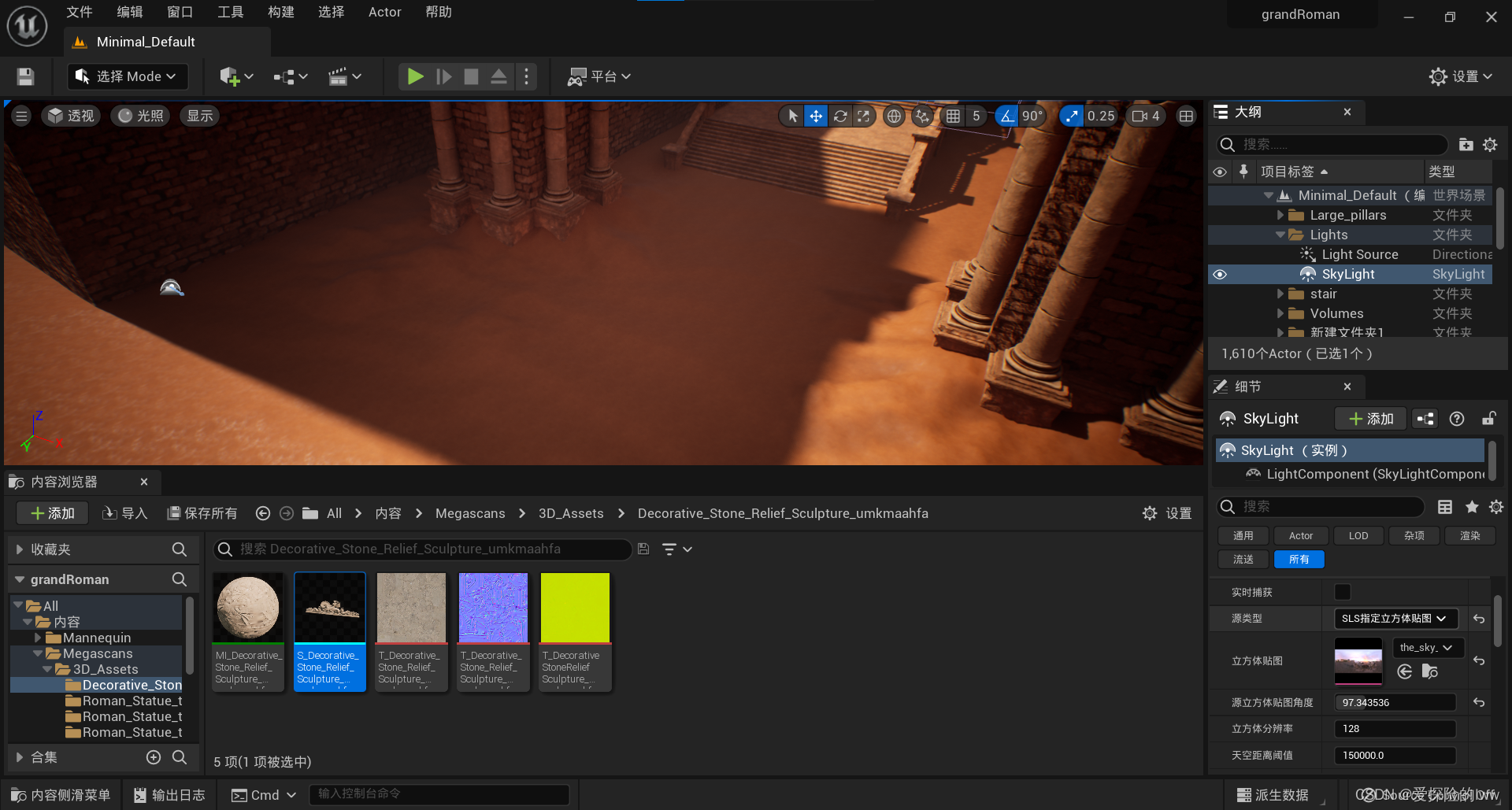Open the 源类型 SLS dropdown
The image size is (1512, 810).
coord(1395,619)
